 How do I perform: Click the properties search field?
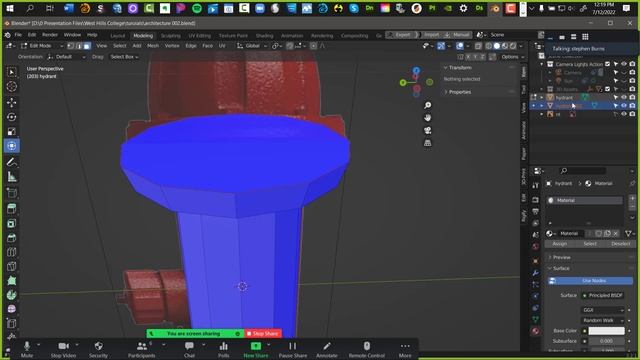[583, 171]
